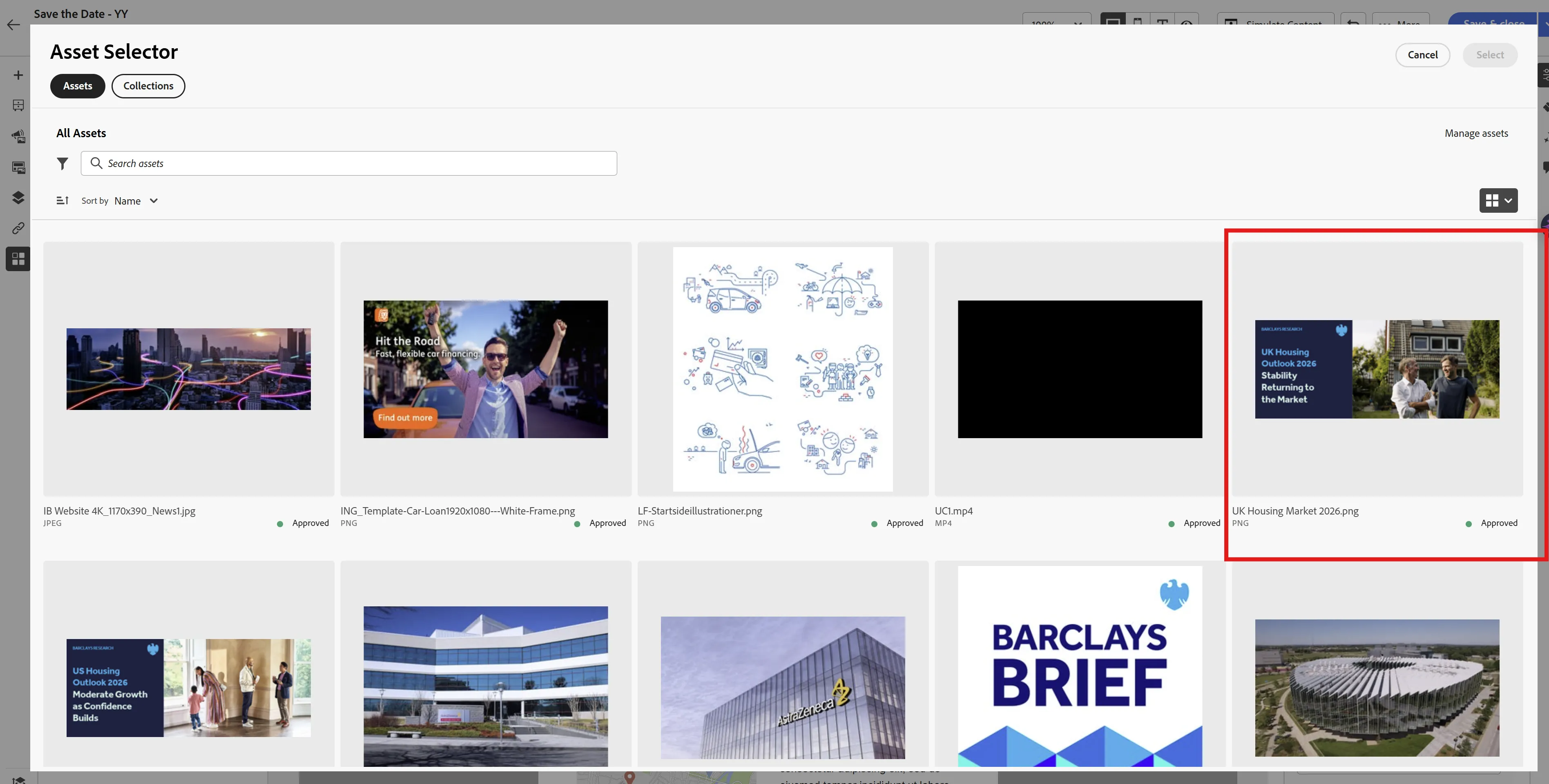This screenshot has height=784, width=1549.
Task: Click file name UC1.mp4
Action: (954, 511)
